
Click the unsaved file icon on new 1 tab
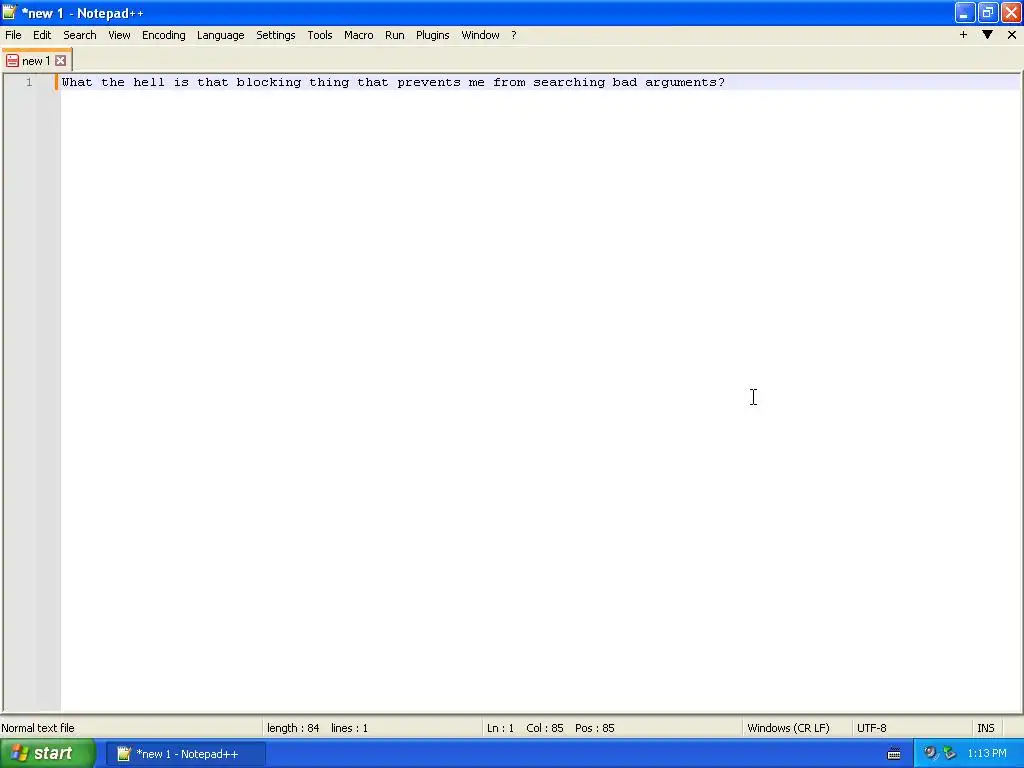point(12,61)
